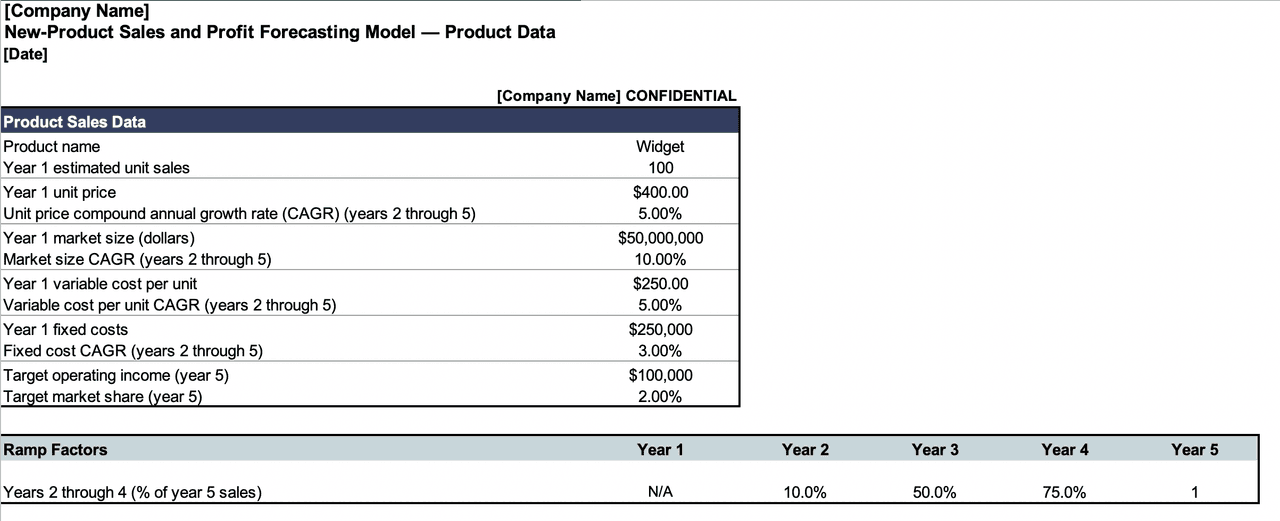Image resolution: width=1280 pixels, height=521 pixels.
Task: Click the Widget product name cell
Action: tap(660, 146)
